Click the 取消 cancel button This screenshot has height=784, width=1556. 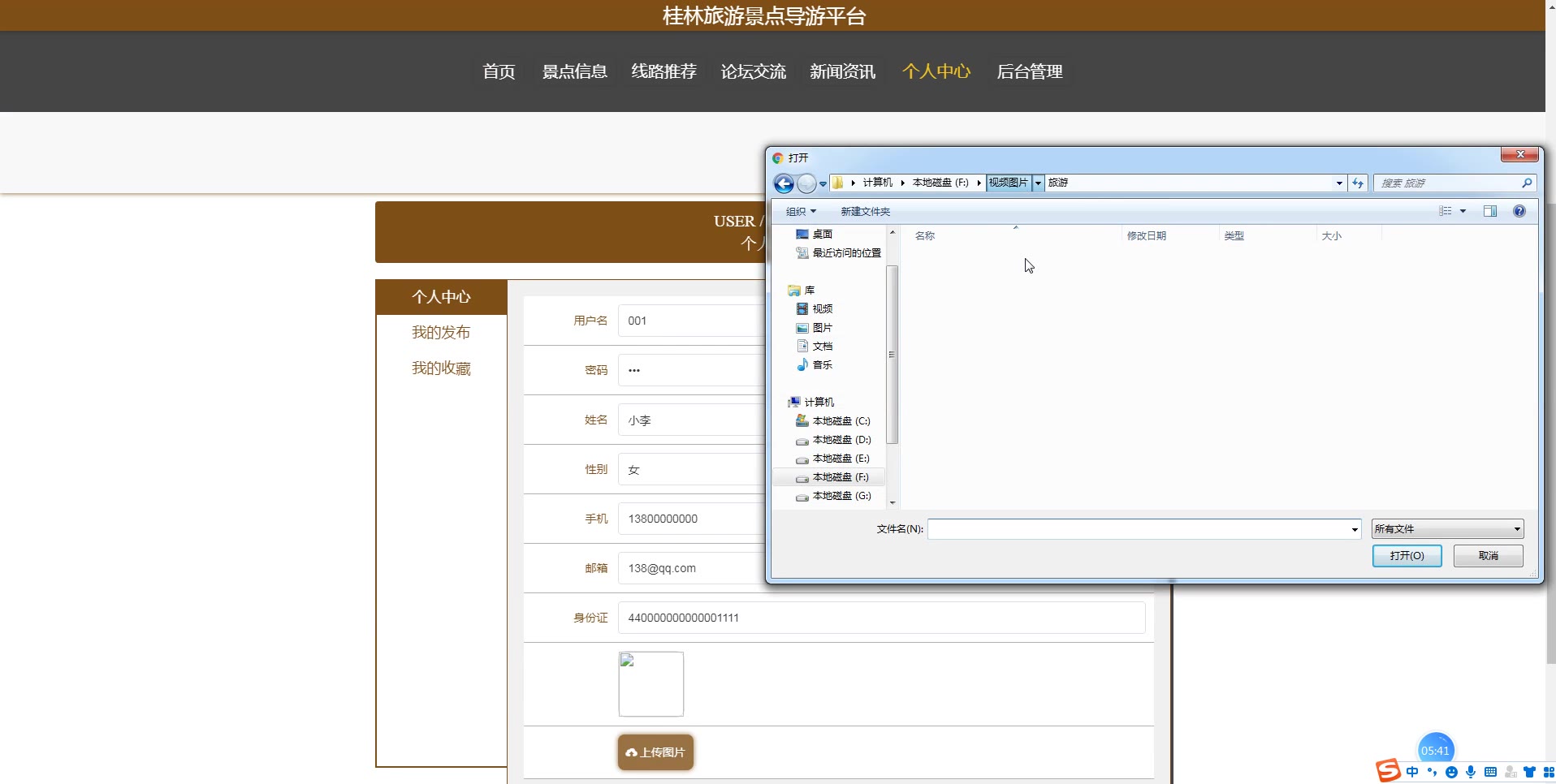(1488, 556)
